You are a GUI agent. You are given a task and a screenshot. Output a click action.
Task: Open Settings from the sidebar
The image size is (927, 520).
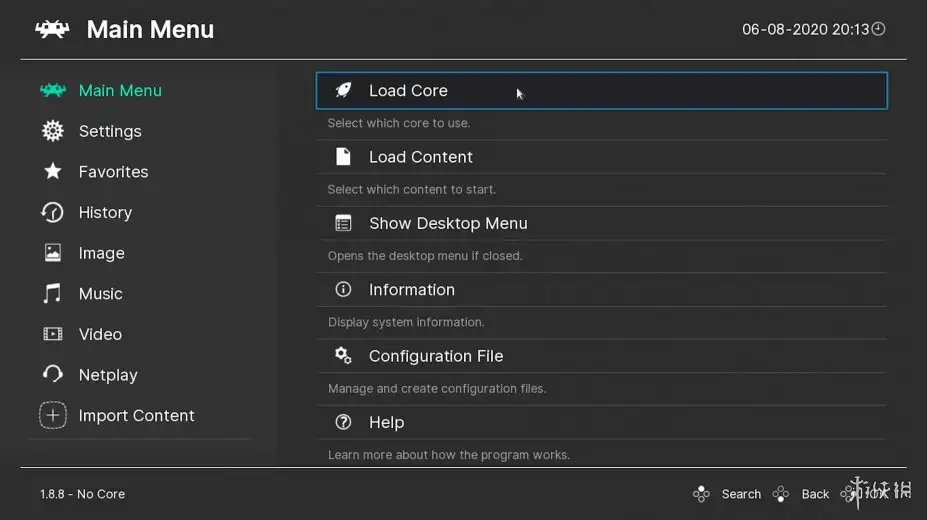(110, 131)
